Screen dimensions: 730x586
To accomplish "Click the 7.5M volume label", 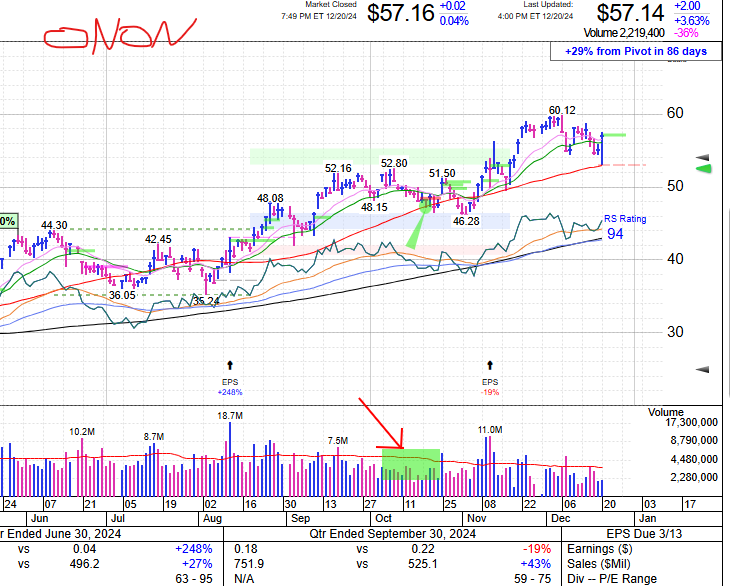I will [338, 440].
